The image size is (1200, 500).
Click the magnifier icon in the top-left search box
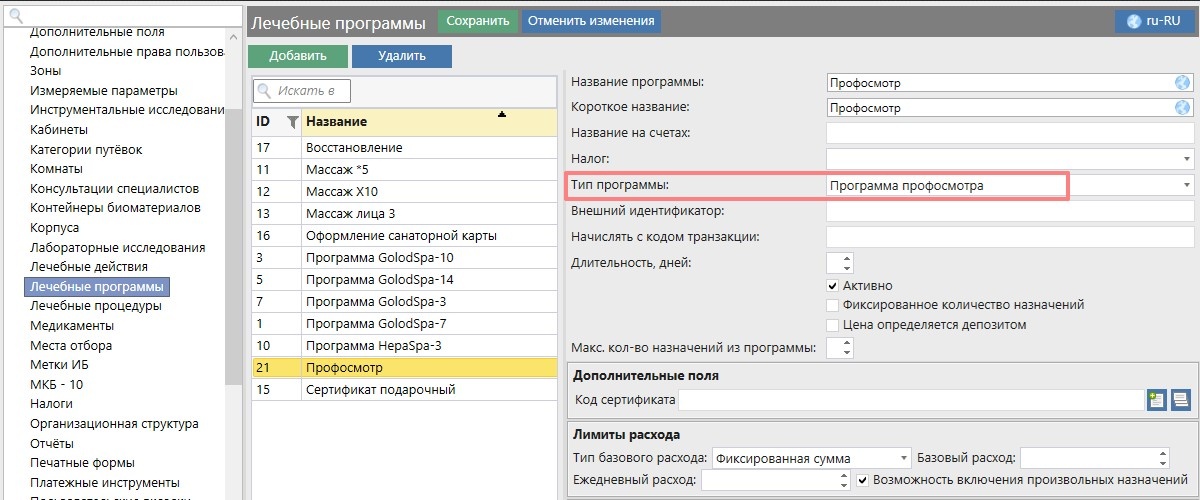(x=16, y=16)
